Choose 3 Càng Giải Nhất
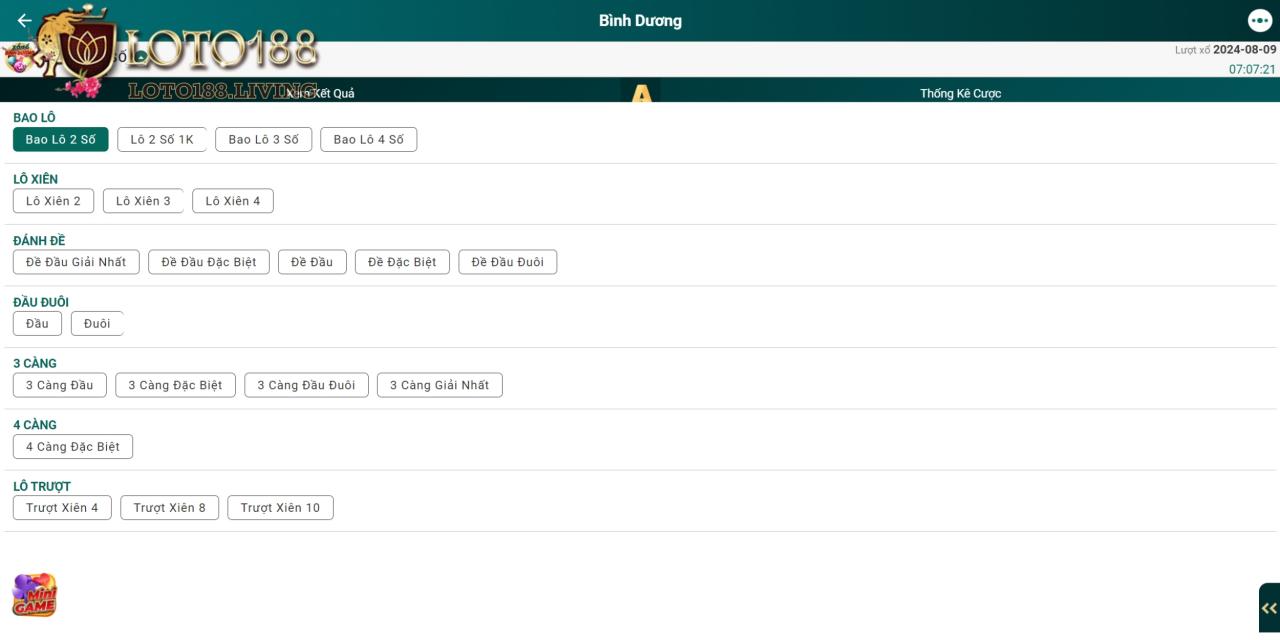This screenshot has width=1280, height=640. 439,385
